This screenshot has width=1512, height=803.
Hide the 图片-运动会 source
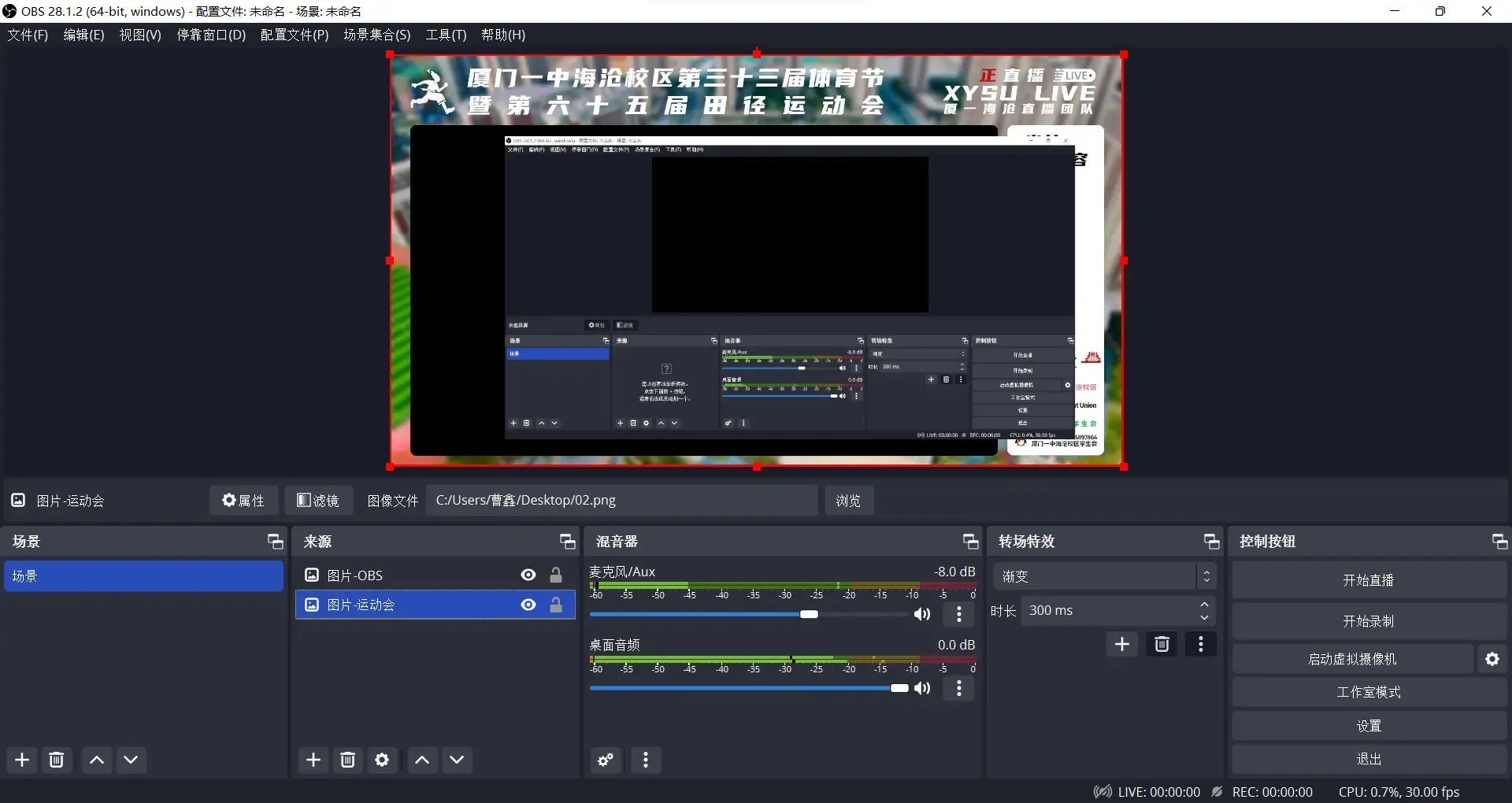point(528,605)
